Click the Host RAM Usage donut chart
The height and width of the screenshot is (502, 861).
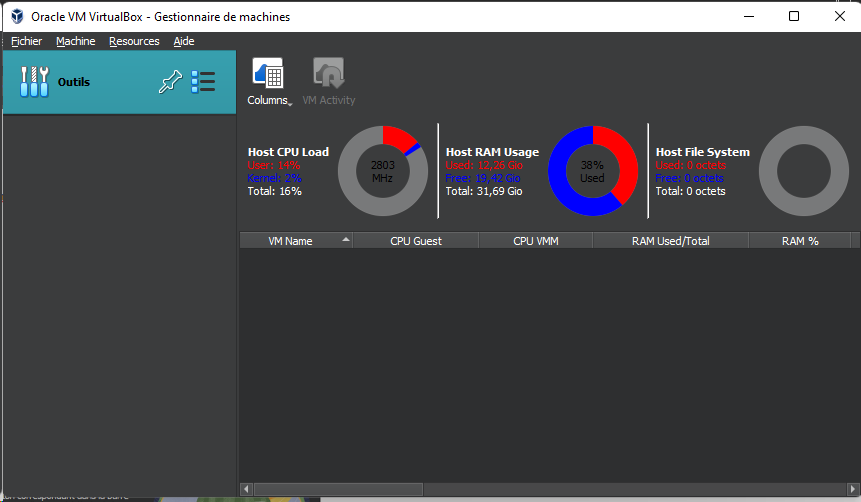click(x=592, y=171)
